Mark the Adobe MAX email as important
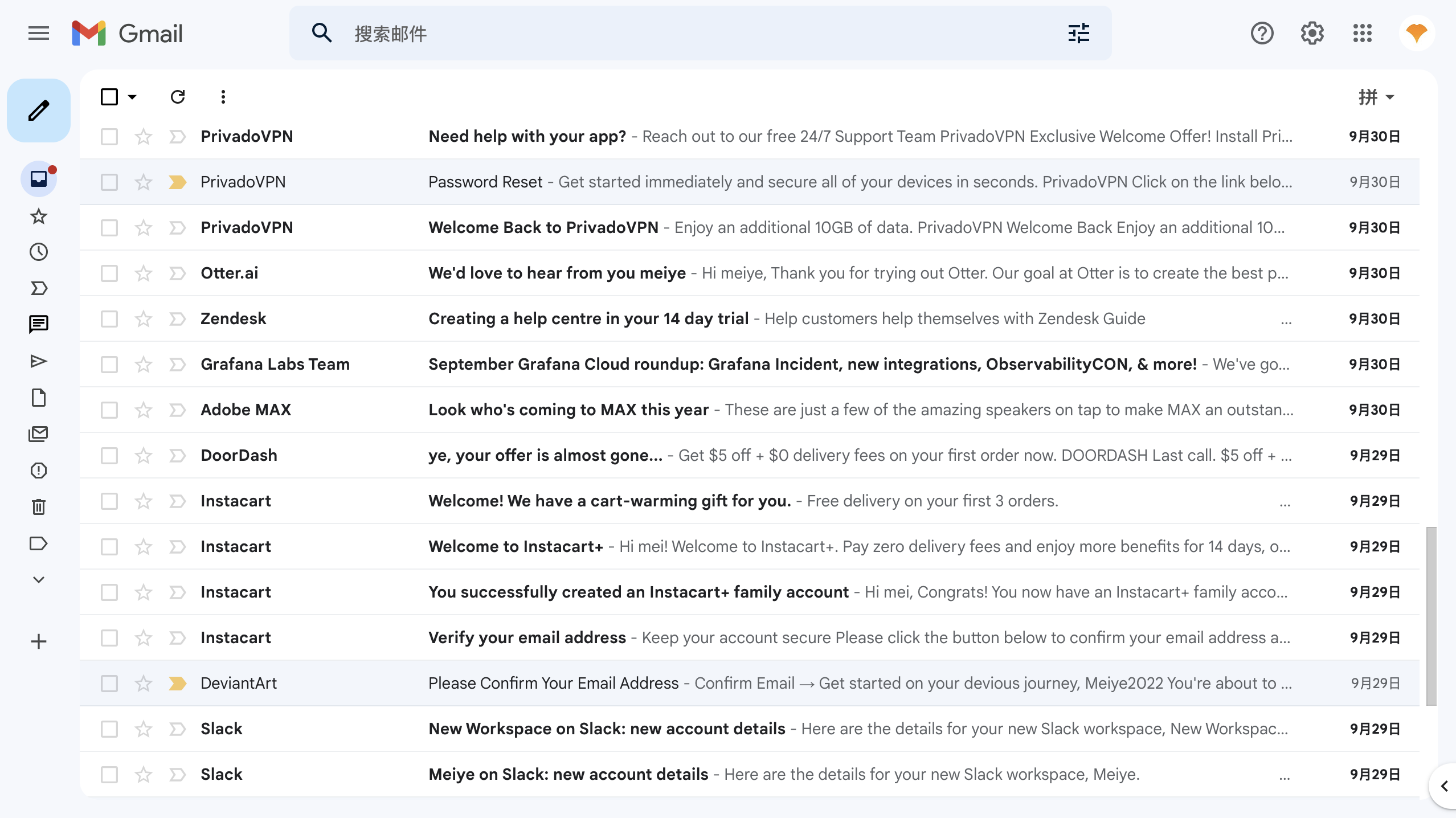 coord(178,410)
